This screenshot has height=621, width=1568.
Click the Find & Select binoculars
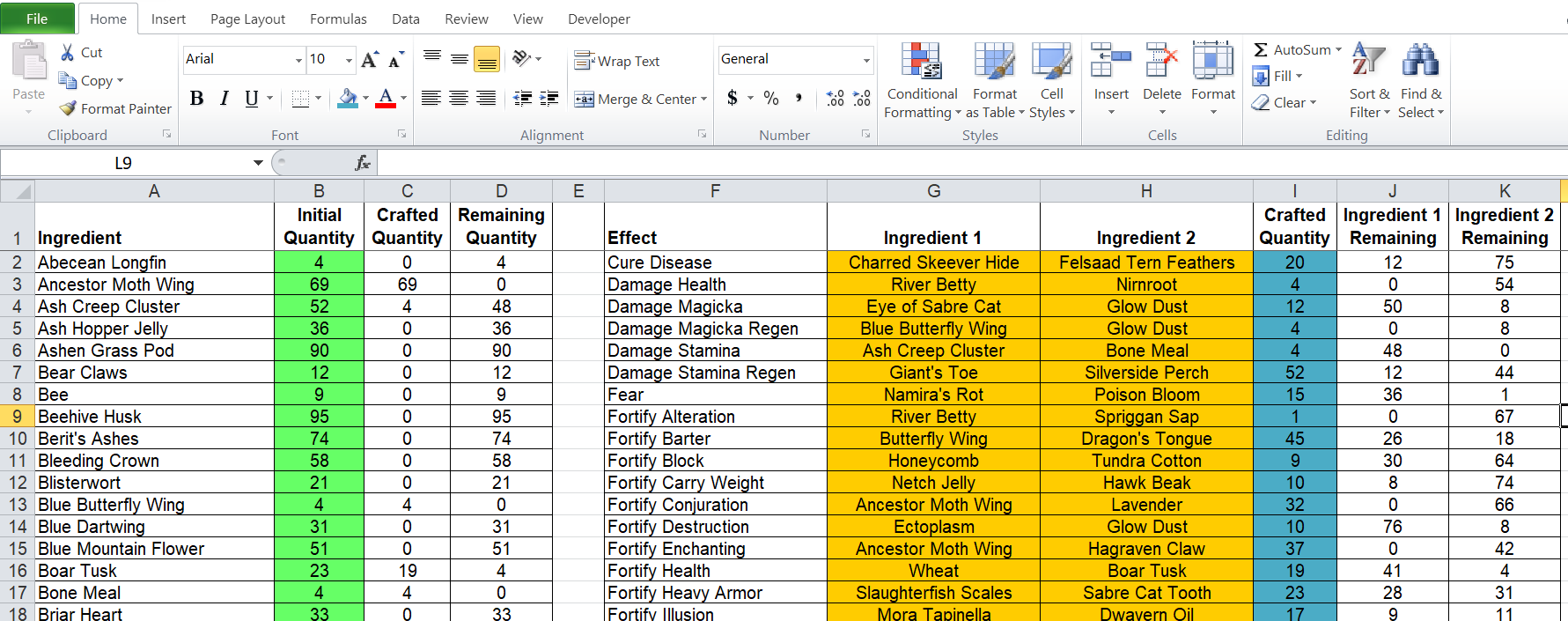click(1420, 62)
